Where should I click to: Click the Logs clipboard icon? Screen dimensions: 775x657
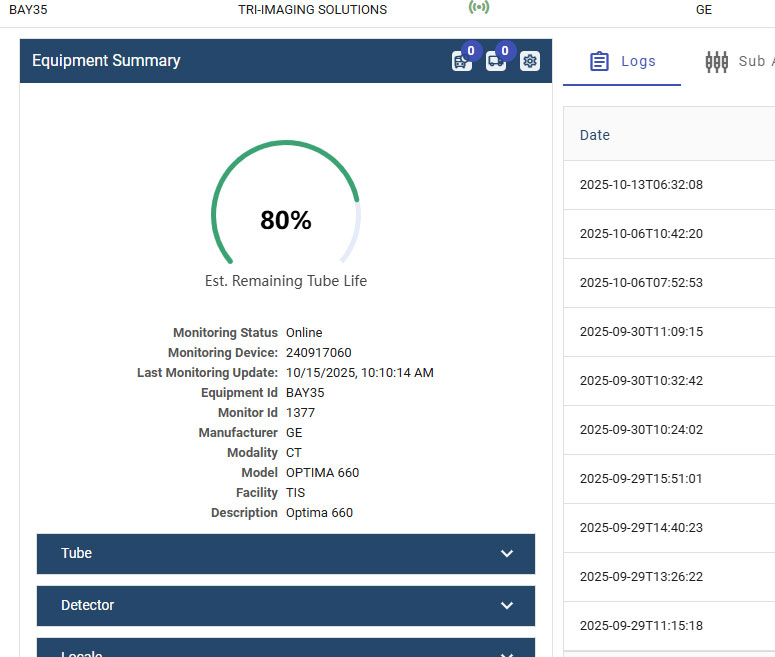point(599,61)
